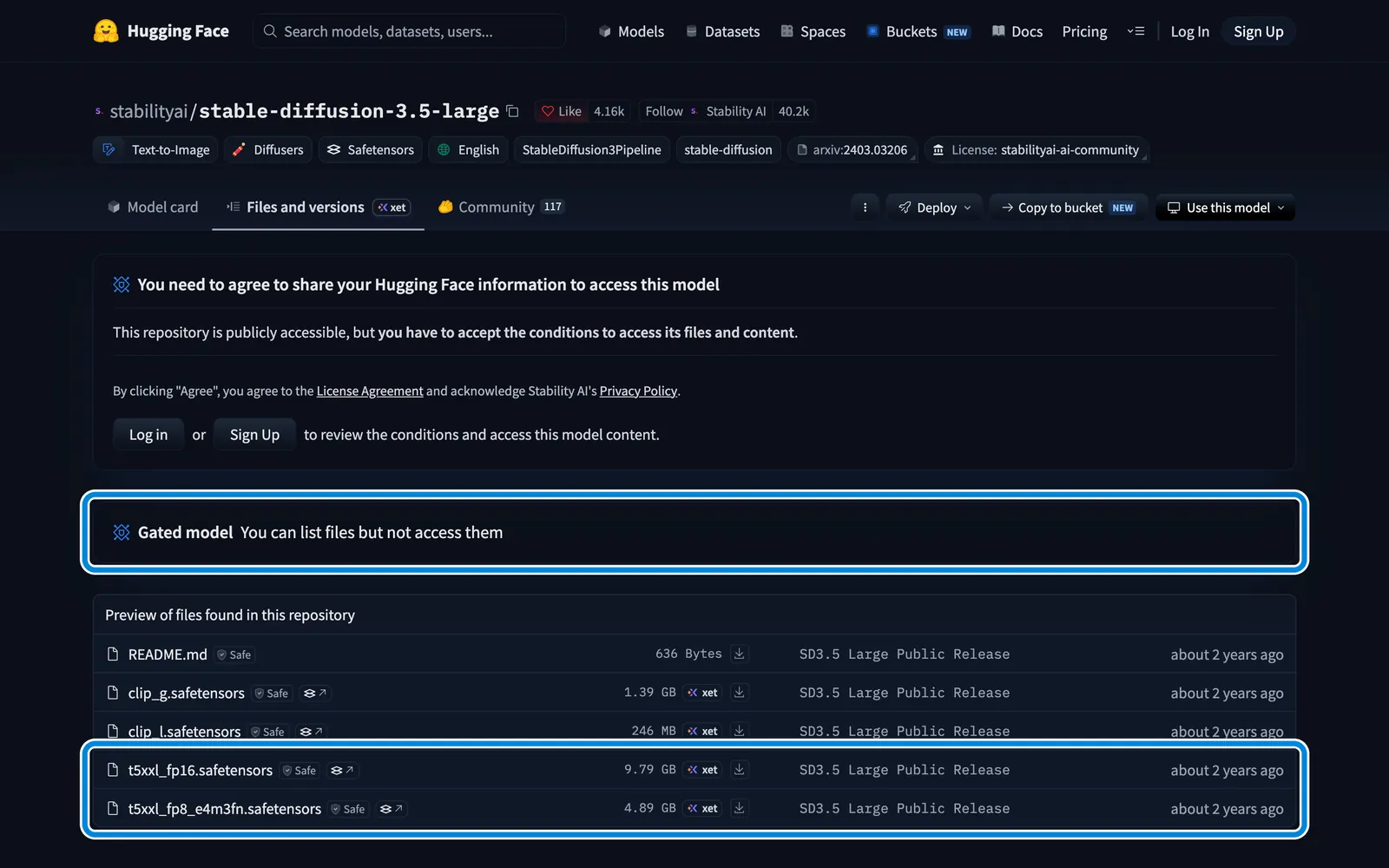
Task: Expand the Deploy dropdown
Action: [934, 207]
